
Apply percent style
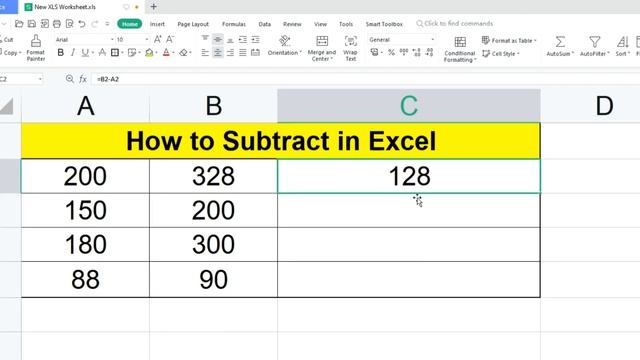pos(391,52)
